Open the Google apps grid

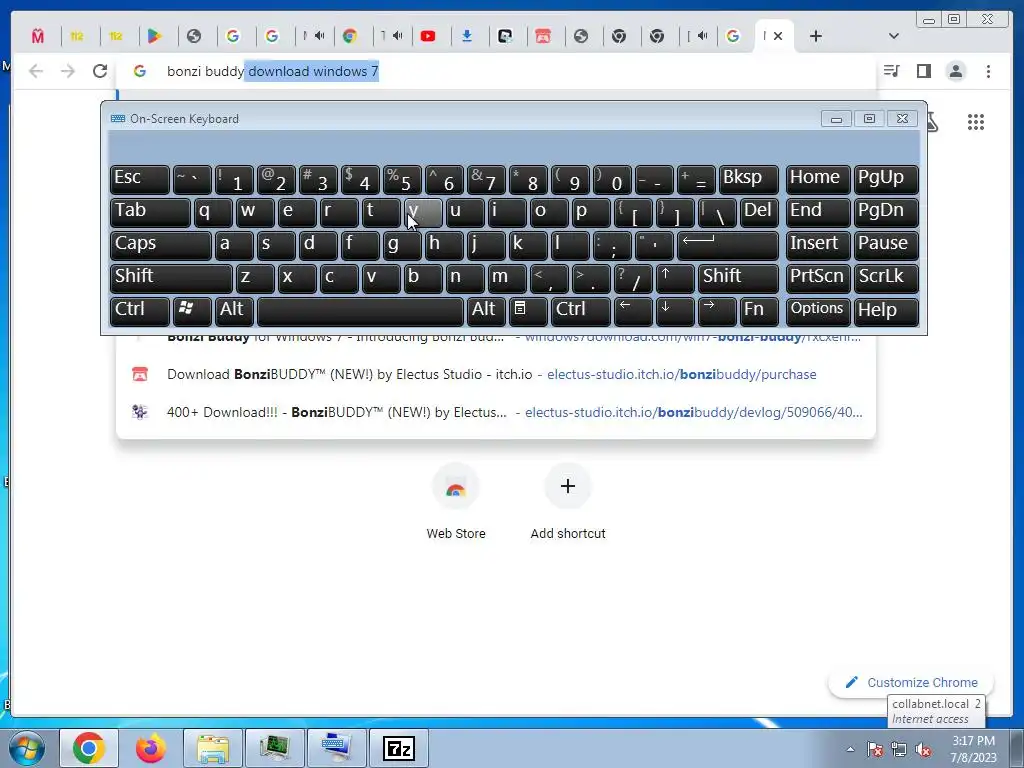click(976, 122)
